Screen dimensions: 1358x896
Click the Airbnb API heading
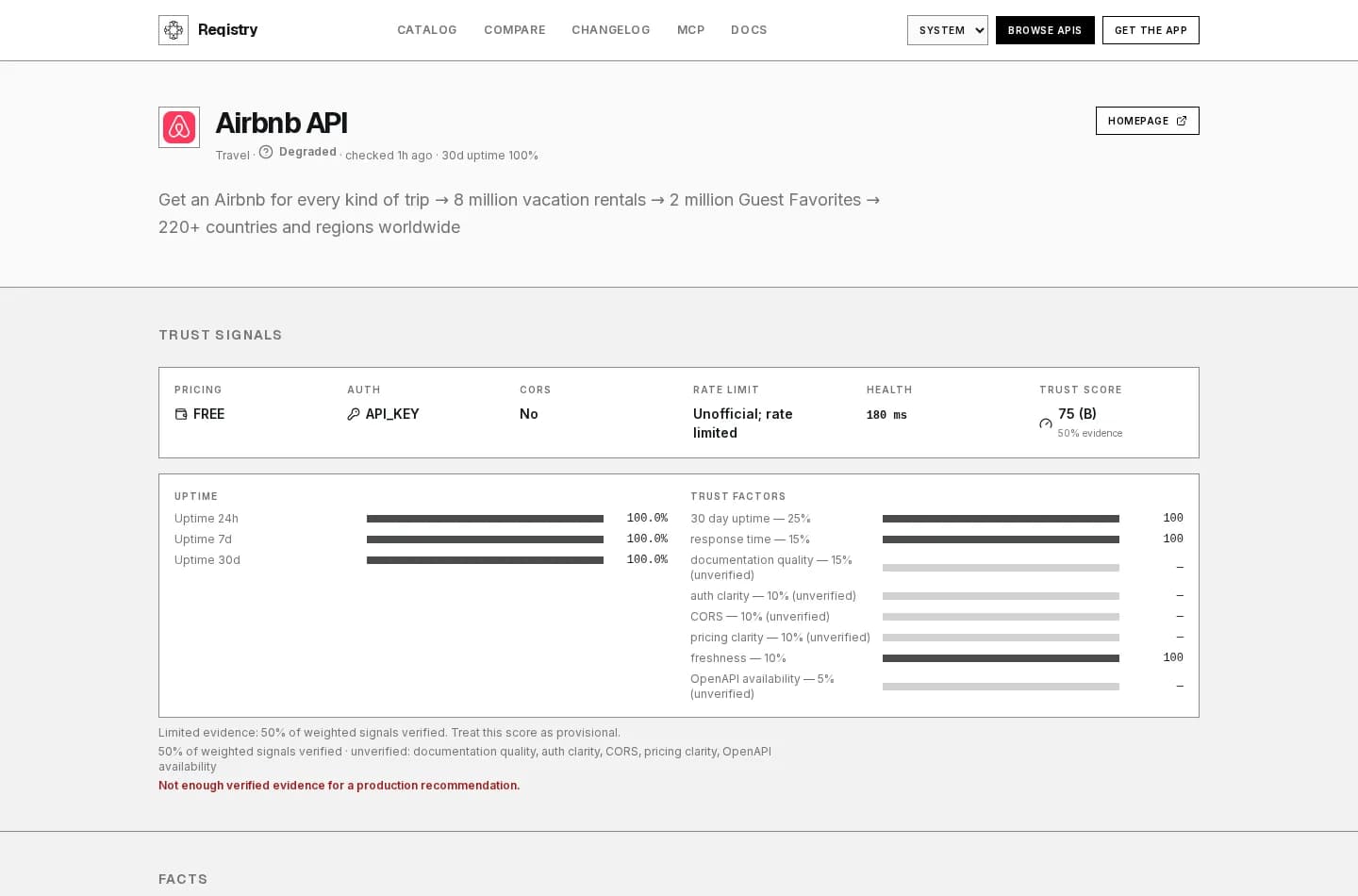pos(281,123)
